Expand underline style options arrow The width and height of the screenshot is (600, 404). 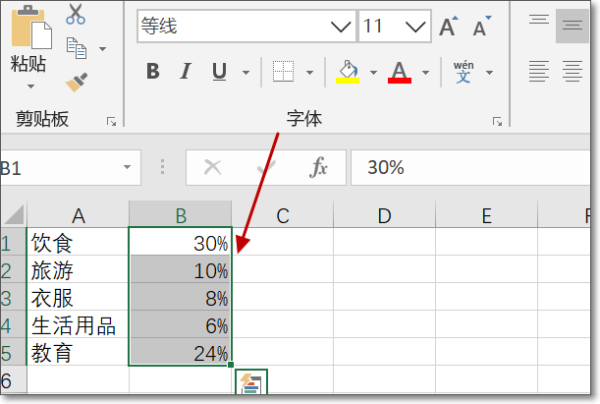[x=246, y=72]
